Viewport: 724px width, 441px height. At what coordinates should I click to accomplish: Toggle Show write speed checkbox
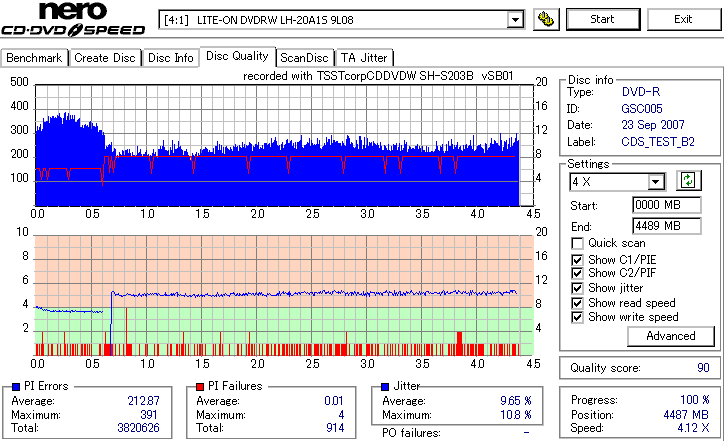point(577,317)
